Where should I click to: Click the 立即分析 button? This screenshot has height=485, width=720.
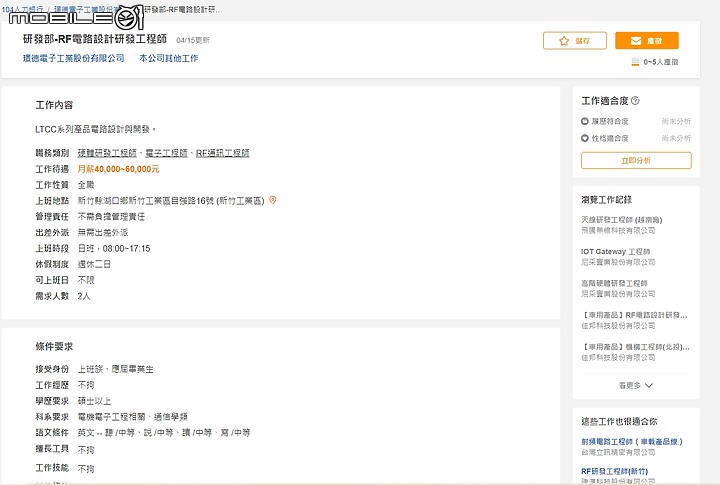(636, 161)
